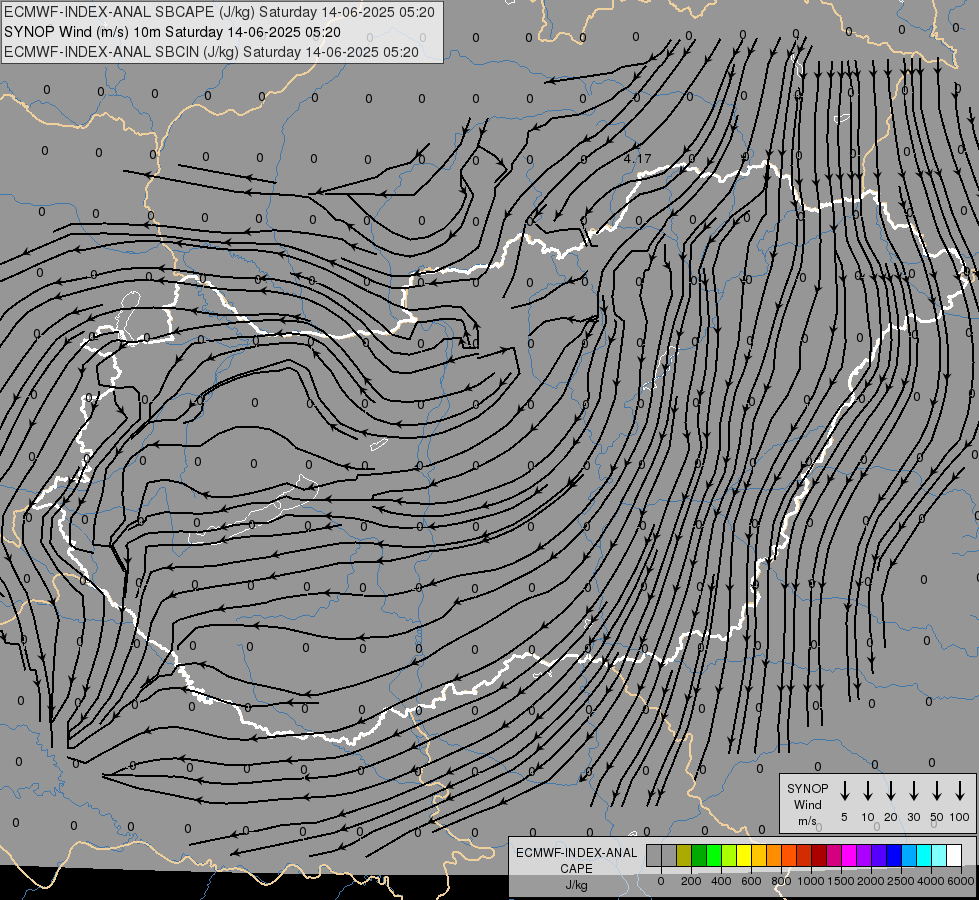Pick the pure yellow CAPE legend swatch
The height and width of the screenshot is (900, 979).
744,855
